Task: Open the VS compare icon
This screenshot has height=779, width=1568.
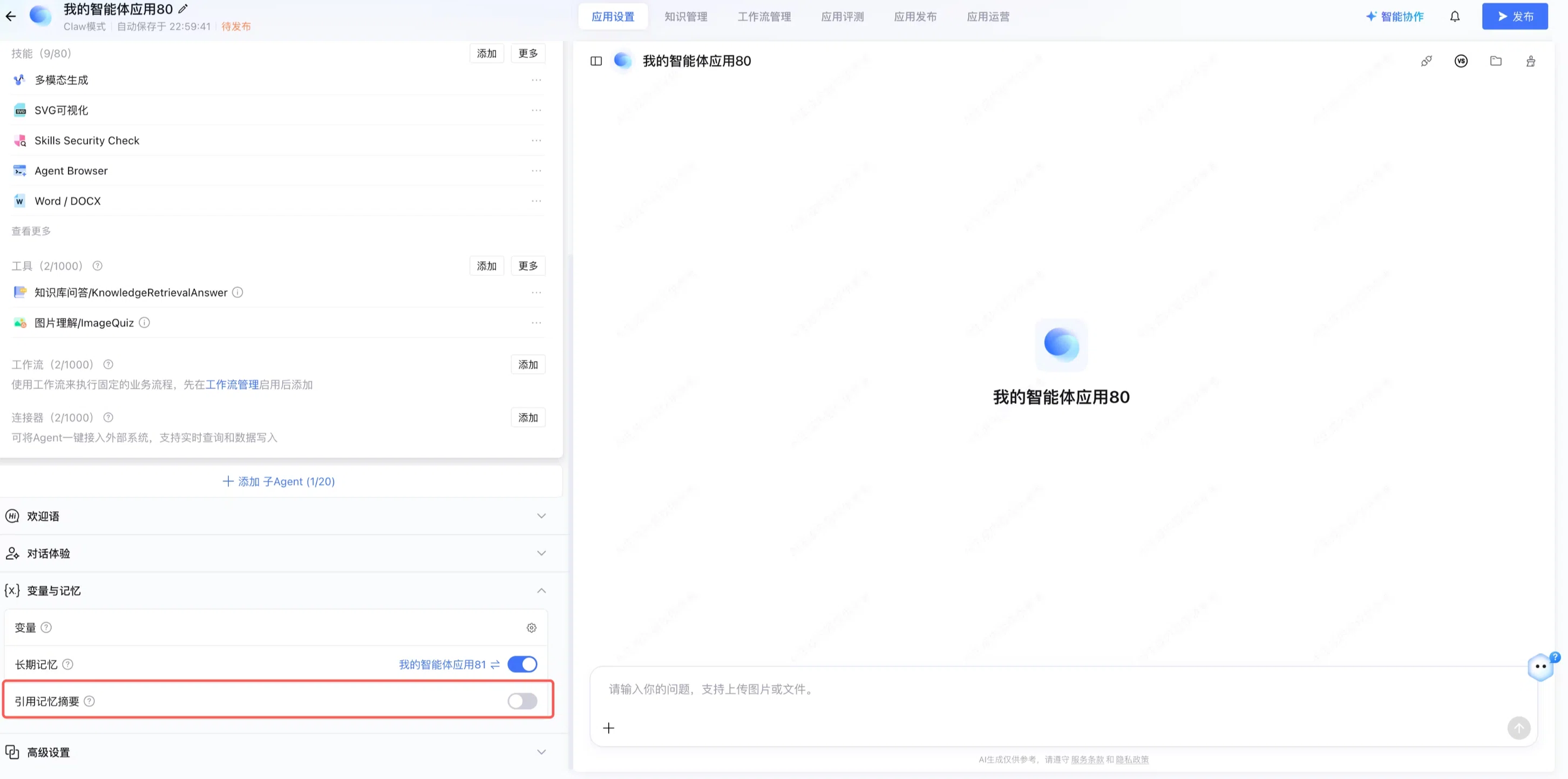Action: pos(1461,61)
